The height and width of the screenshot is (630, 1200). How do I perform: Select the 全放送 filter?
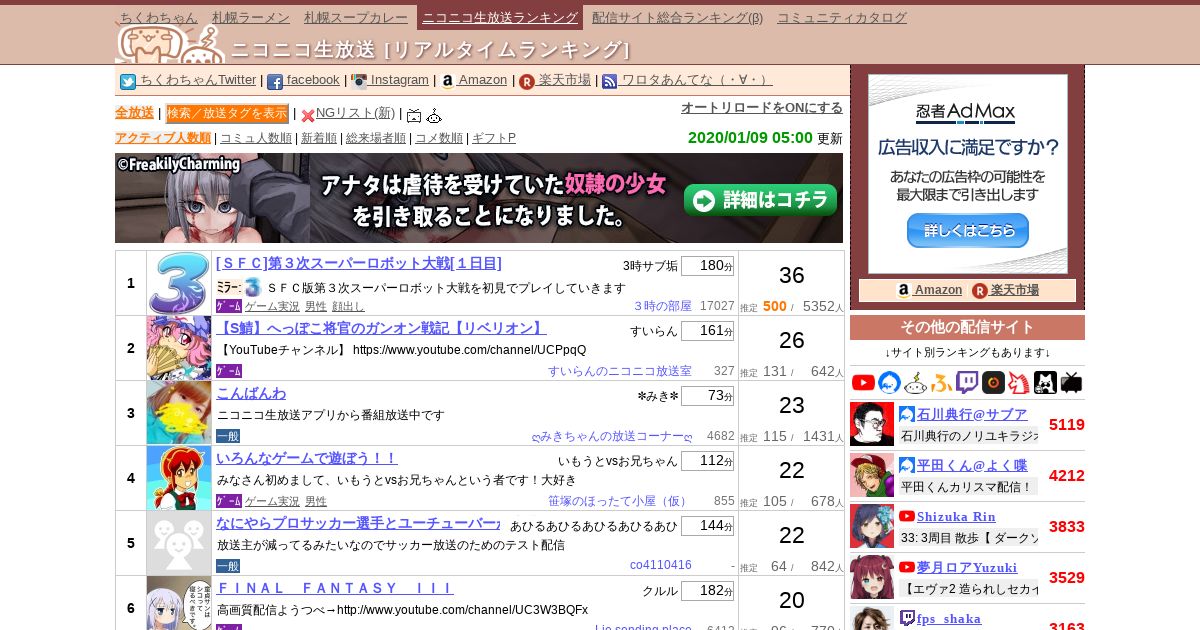134,113
